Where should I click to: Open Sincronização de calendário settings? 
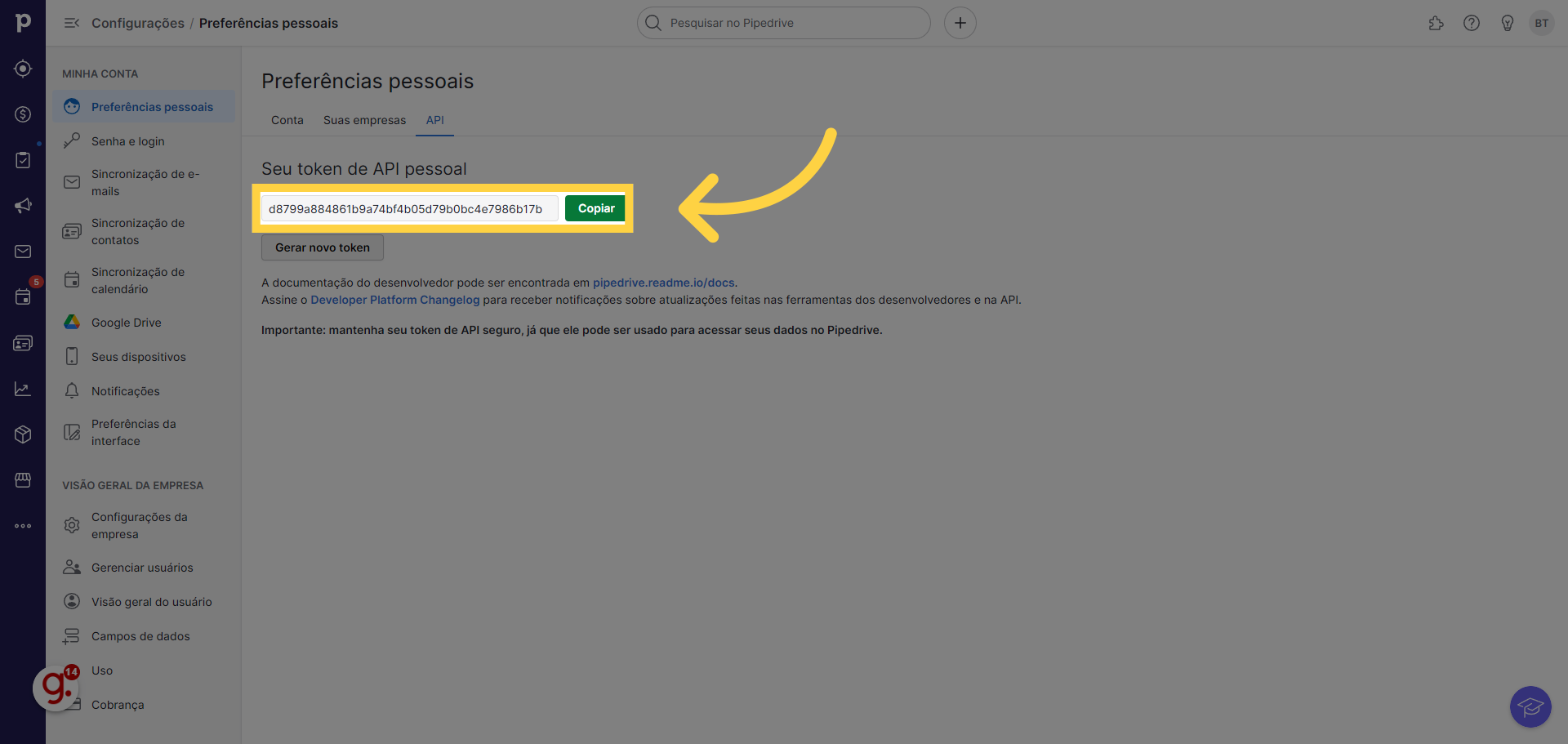click(x=144, y=280)
